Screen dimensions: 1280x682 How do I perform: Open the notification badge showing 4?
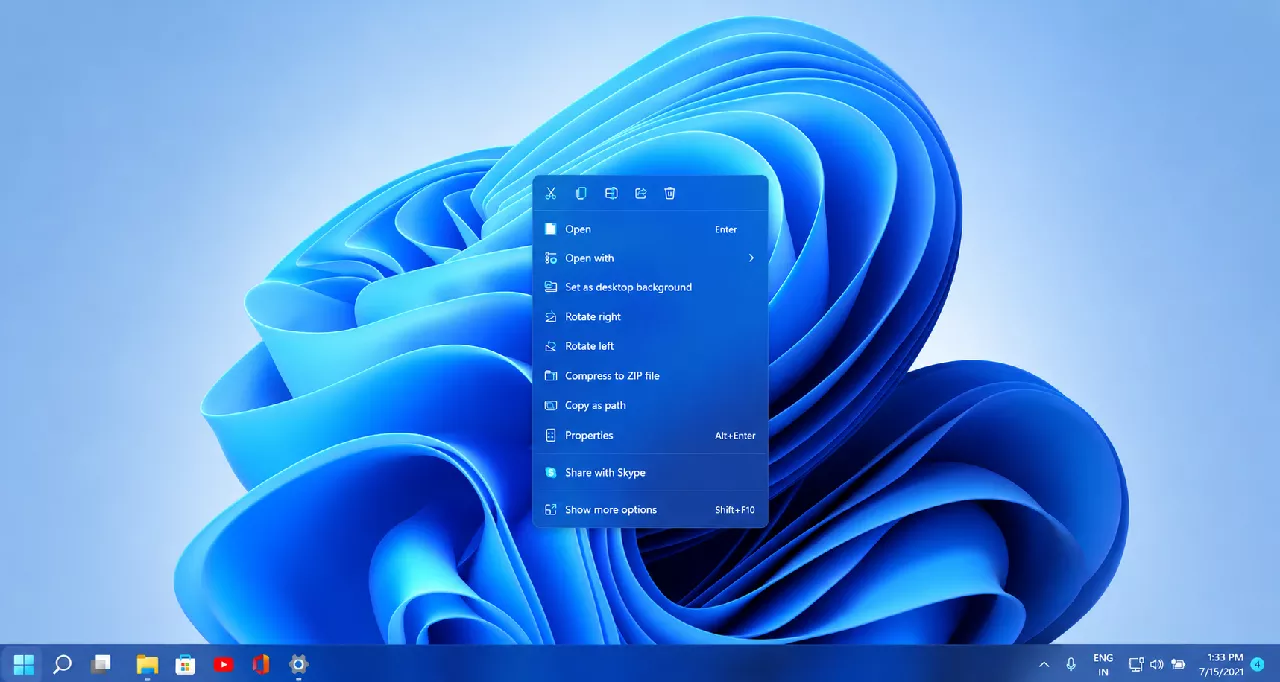(x=1258, y=664)
